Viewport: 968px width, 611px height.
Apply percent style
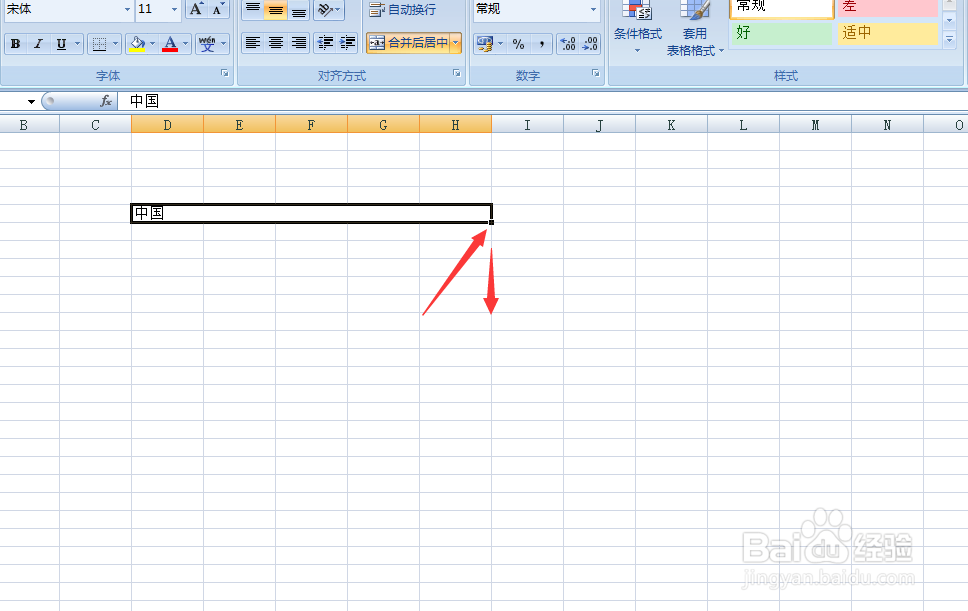point(519,44)
